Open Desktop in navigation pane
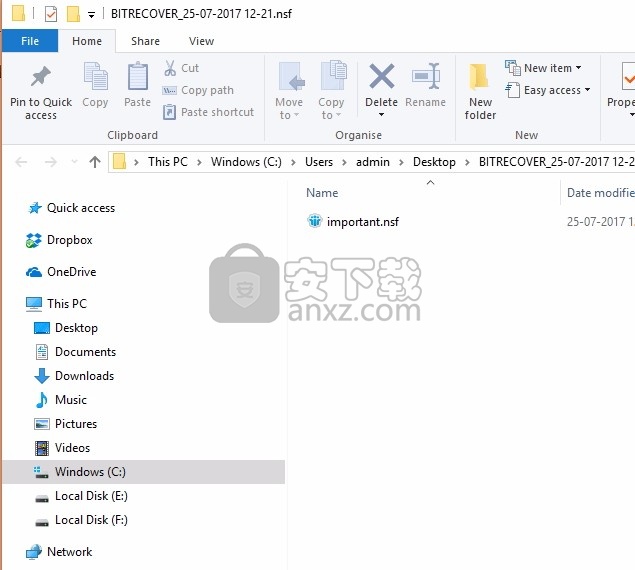This screenshot has height=570, width=635. (x=76, y=328)
